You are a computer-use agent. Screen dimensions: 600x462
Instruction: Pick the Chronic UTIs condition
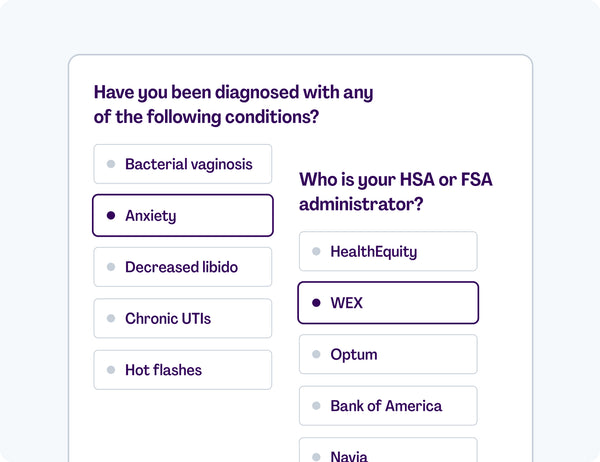pyautogui.click(x=183, y=319)
